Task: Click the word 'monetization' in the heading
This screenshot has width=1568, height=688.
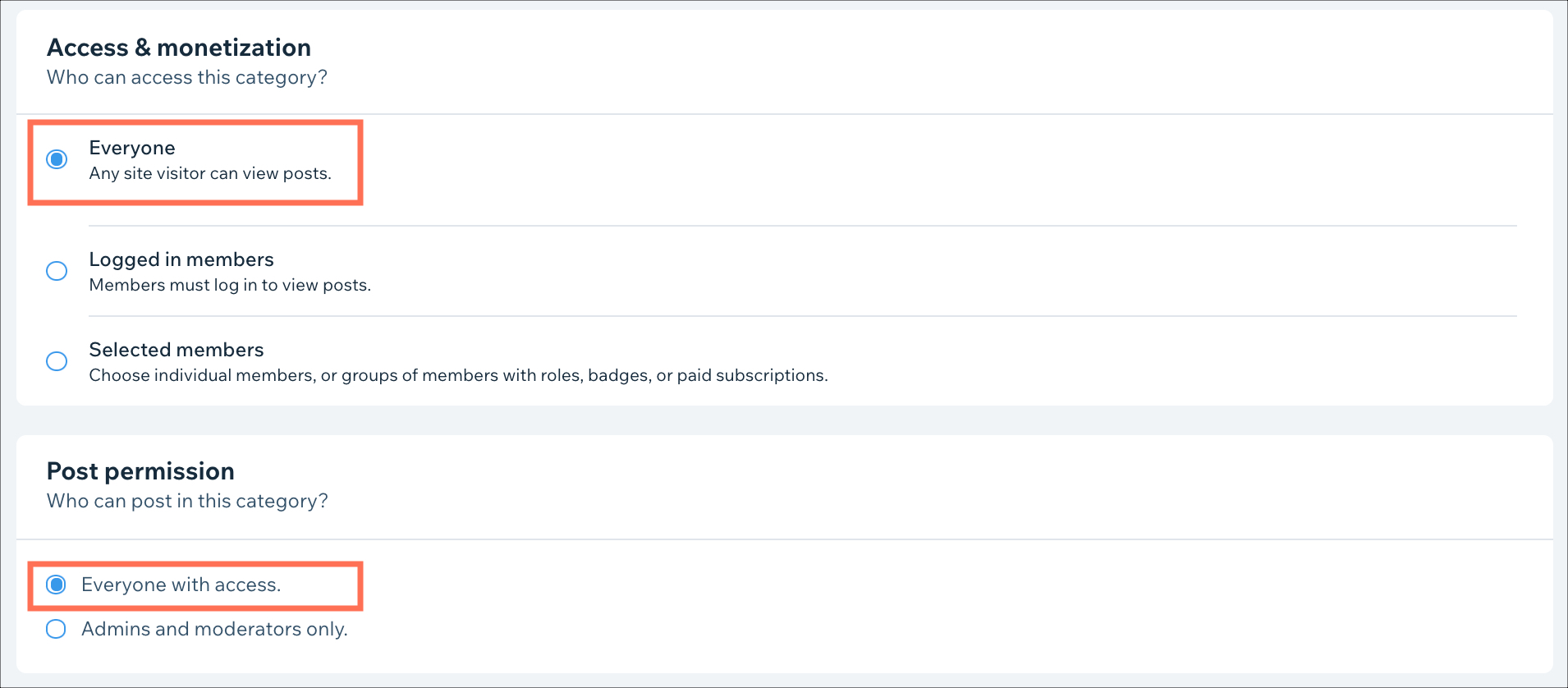Action: (x=234, y=48)
